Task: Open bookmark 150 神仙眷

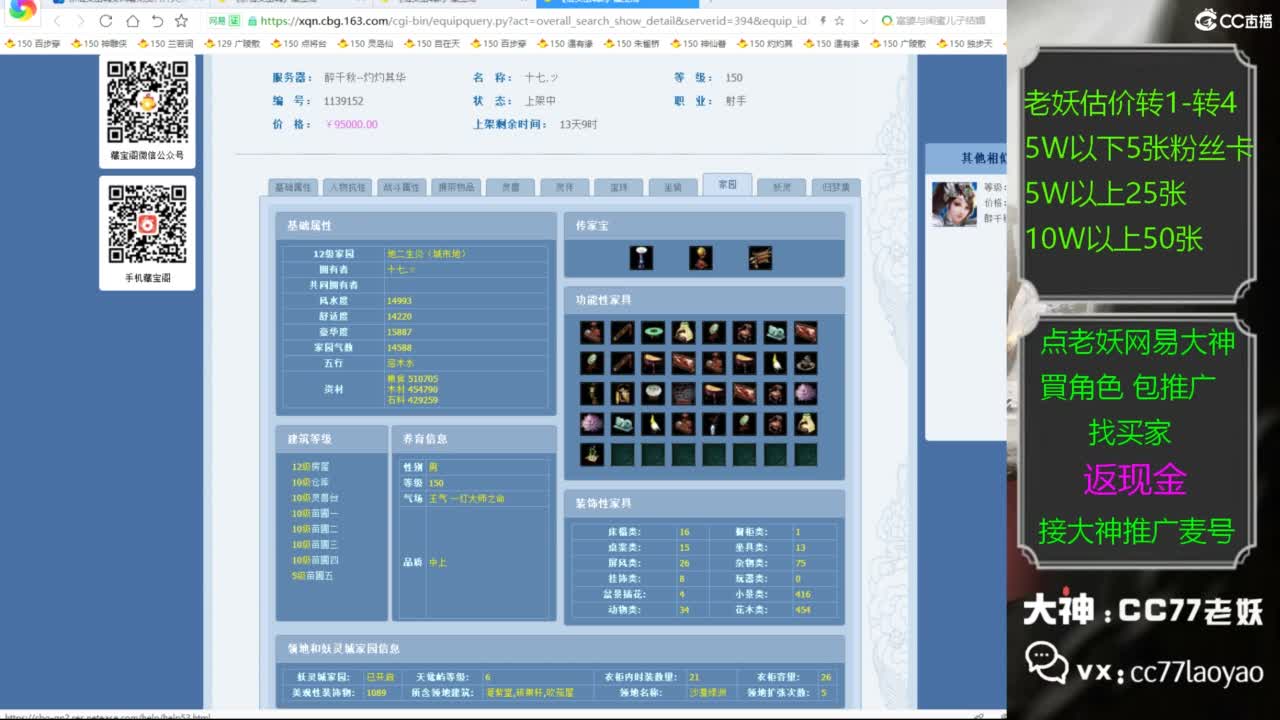Action: [x=698, y=44]
